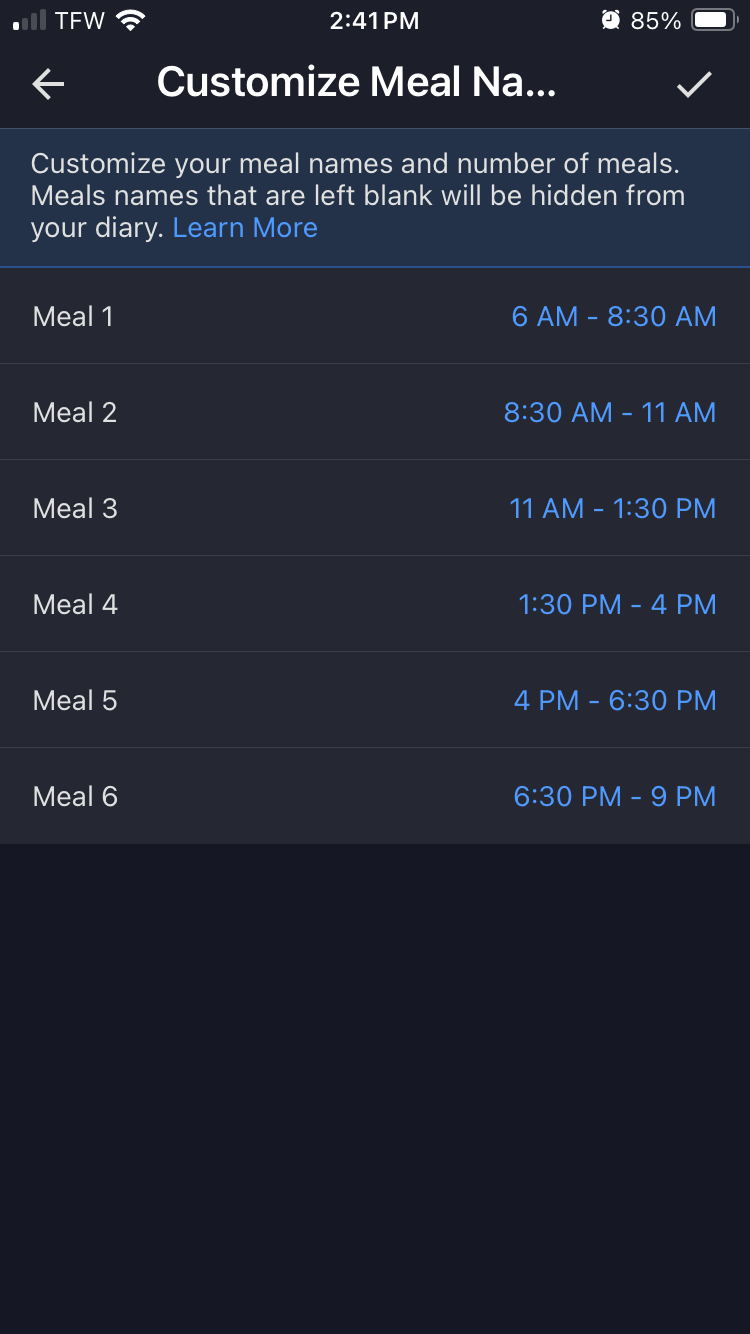
Task: Confirm changes with the checkmark icon
Action: [x=694, y=85]
